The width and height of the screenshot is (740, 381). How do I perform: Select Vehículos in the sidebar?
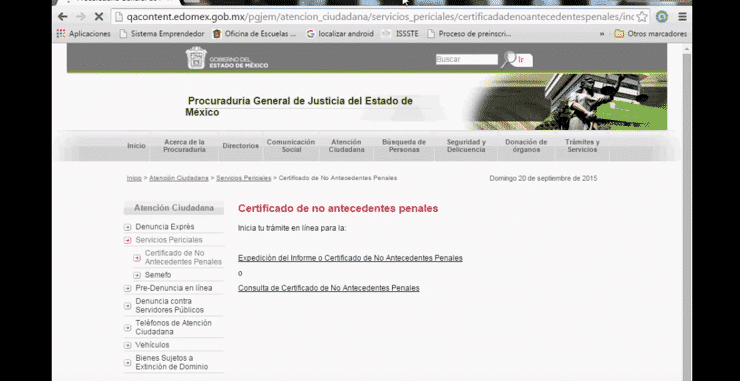152,345
